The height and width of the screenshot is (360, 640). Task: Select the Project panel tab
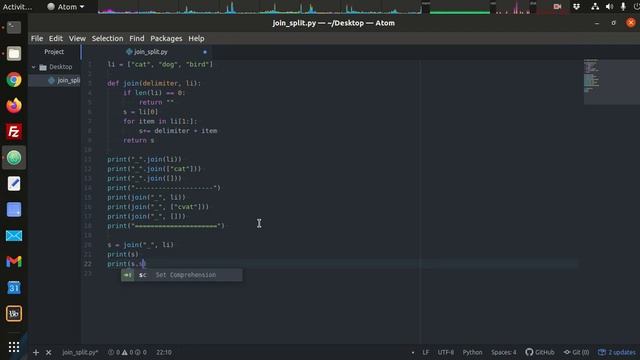[x=54, y=52]
